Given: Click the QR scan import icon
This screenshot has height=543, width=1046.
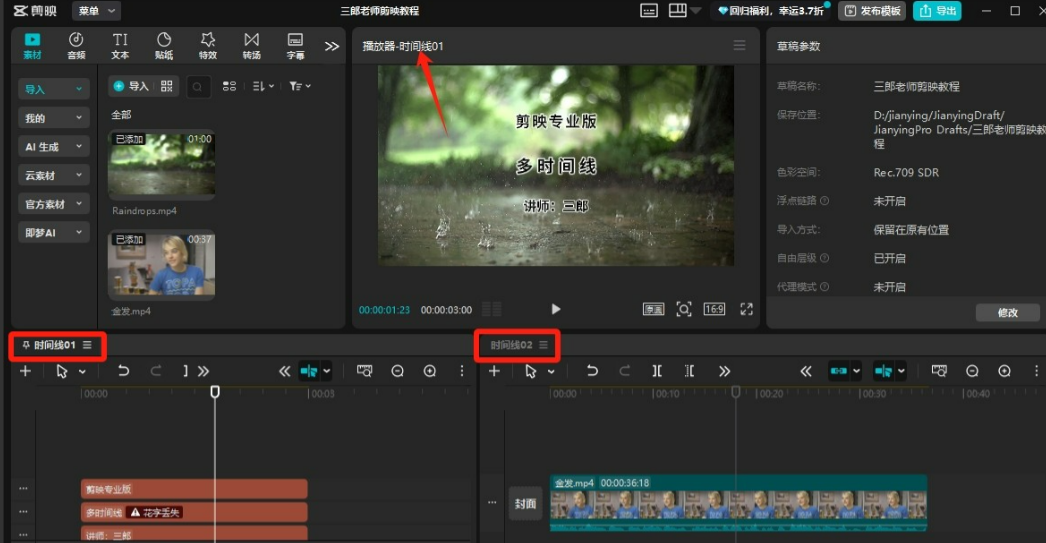Looking at the screenshot, I should [x=167, y=86].
